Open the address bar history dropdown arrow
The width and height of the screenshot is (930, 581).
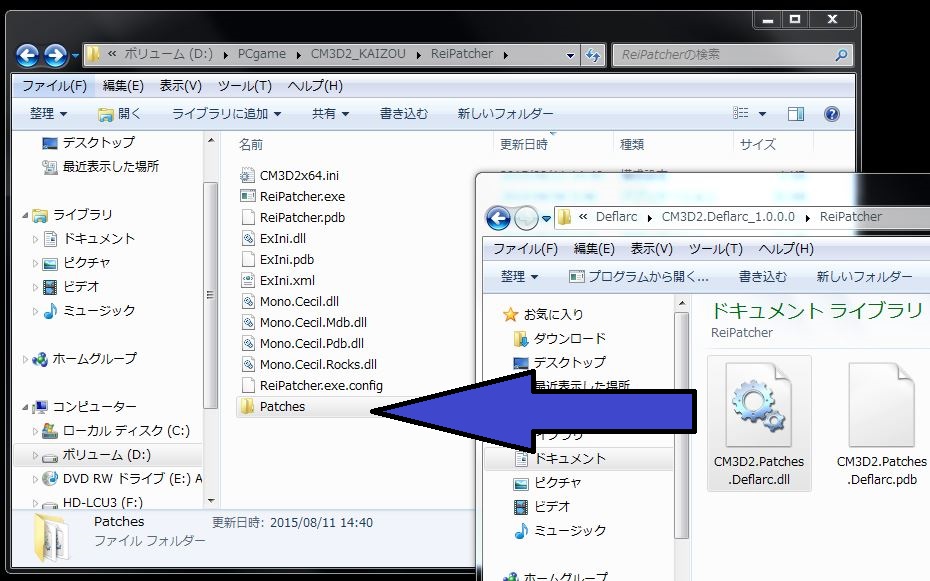click(570, 56)
